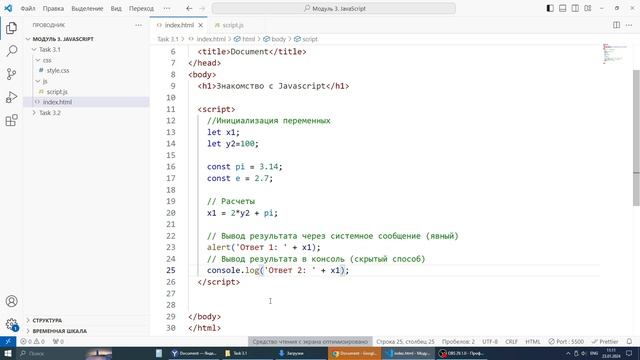Open the Extensions view
Image resolution: width=640 pixels, height=360 pixels.
pyautogui.click(x=11, y=120)
